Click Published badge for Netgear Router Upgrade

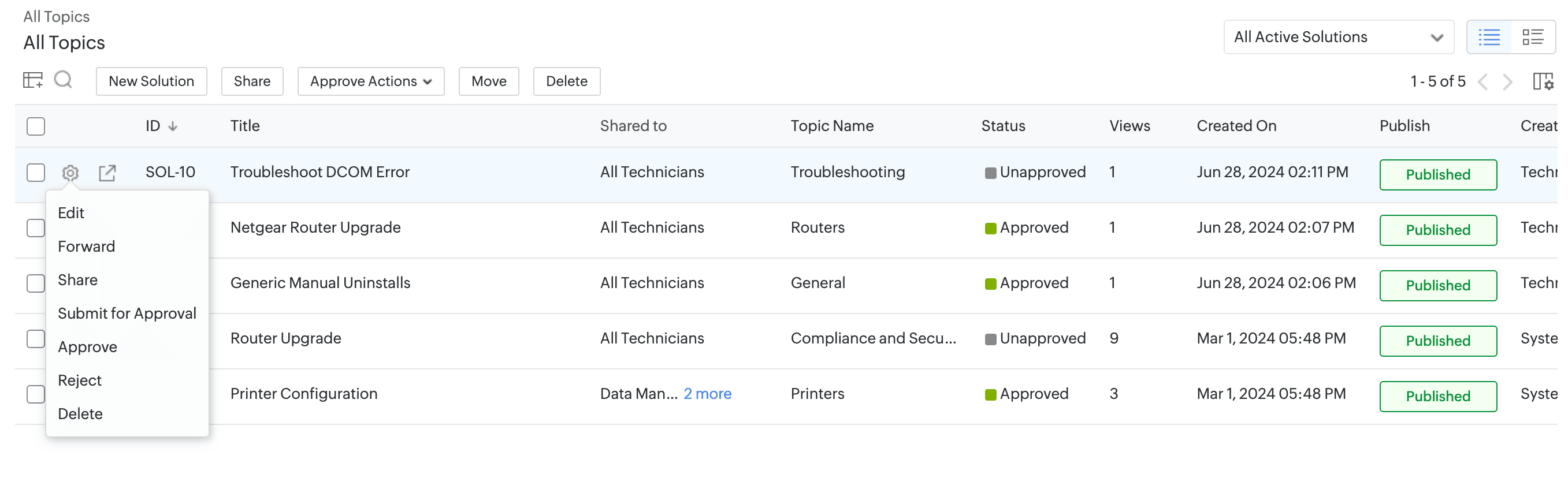[x=1437, y=230]
